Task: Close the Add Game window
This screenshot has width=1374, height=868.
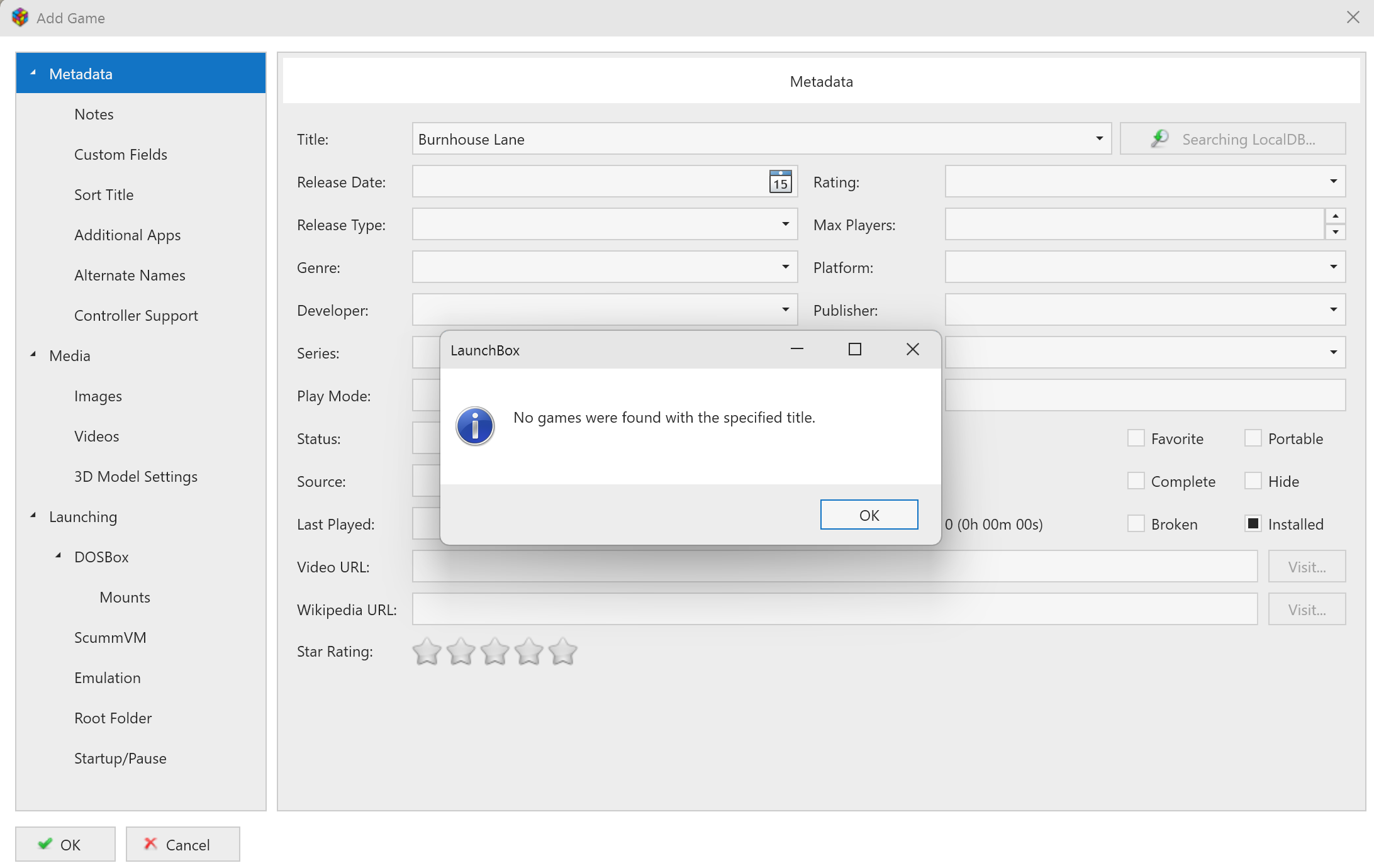Action: 1353,18
